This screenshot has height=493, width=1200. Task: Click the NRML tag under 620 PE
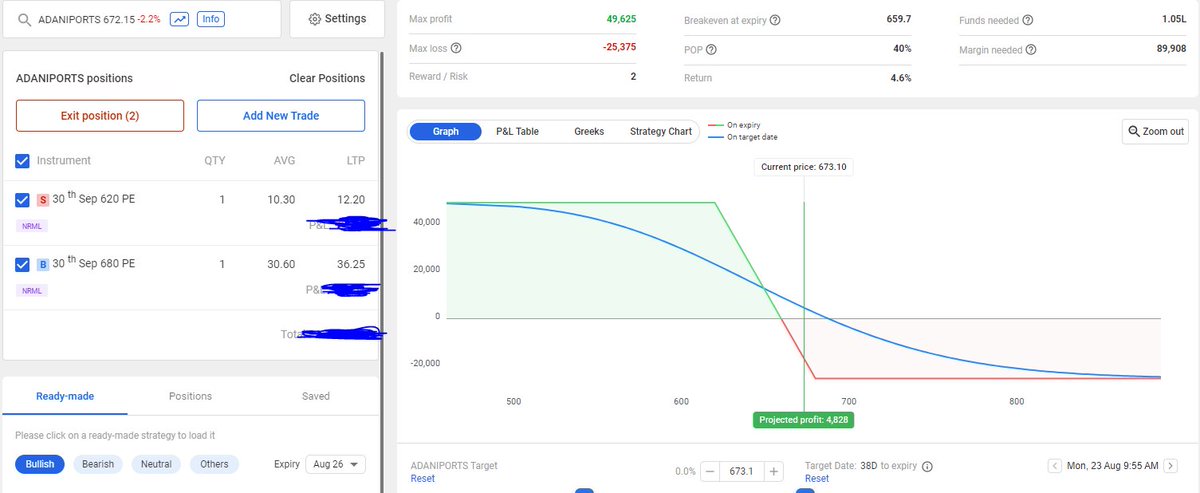point(32,226)
